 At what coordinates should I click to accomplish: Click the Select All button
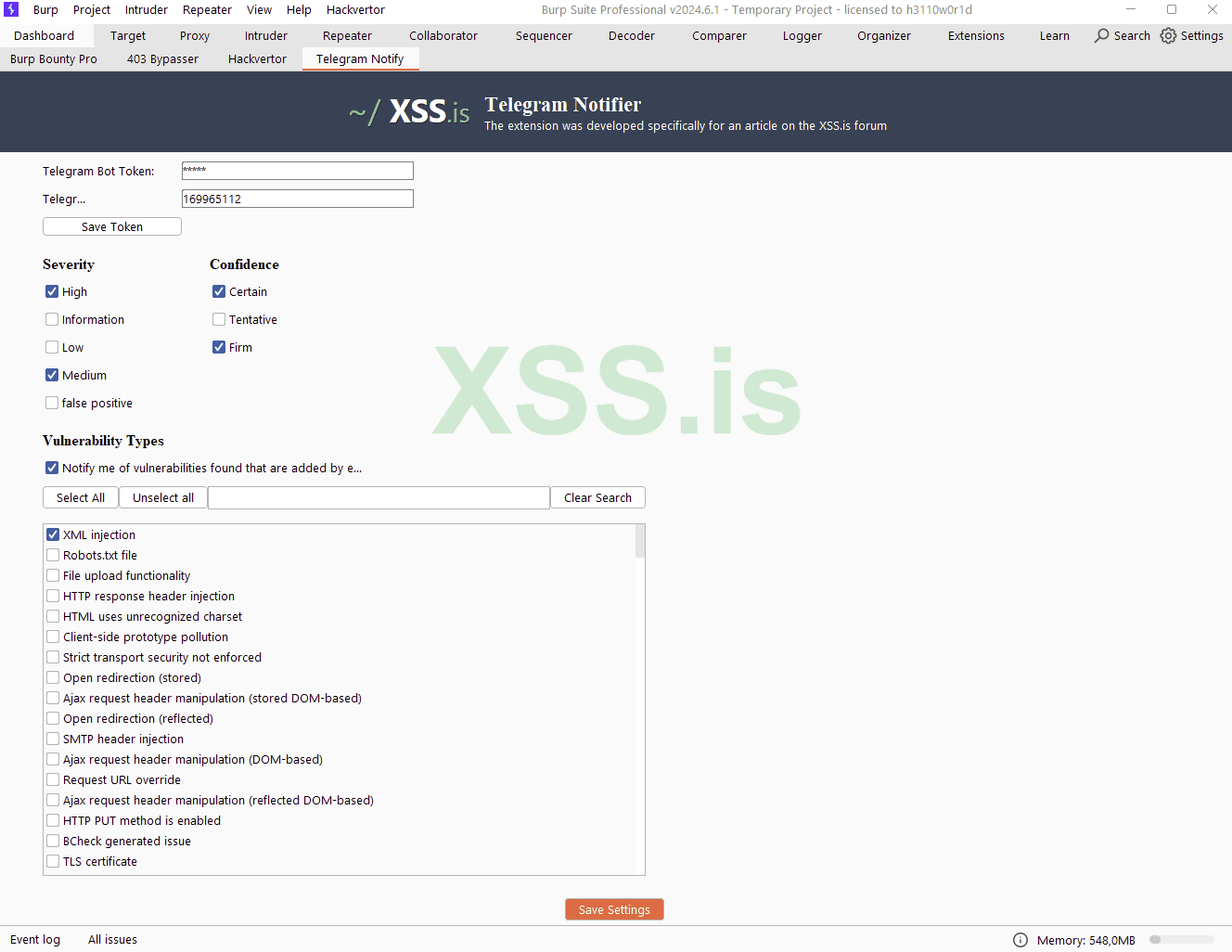tap(81, 497)
